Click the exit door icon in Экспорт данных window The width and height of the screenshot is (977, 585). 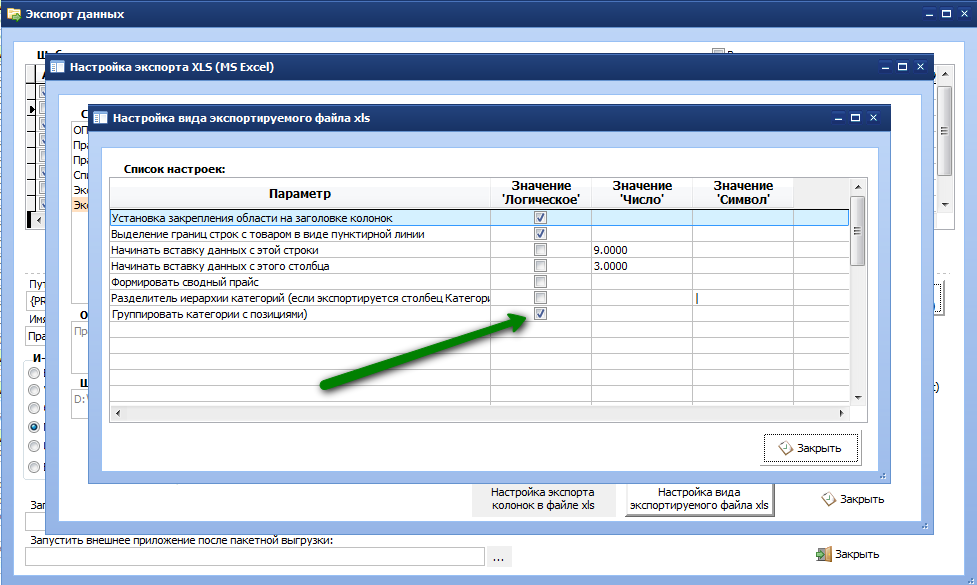pyautogui.click(x=824, y=554)
